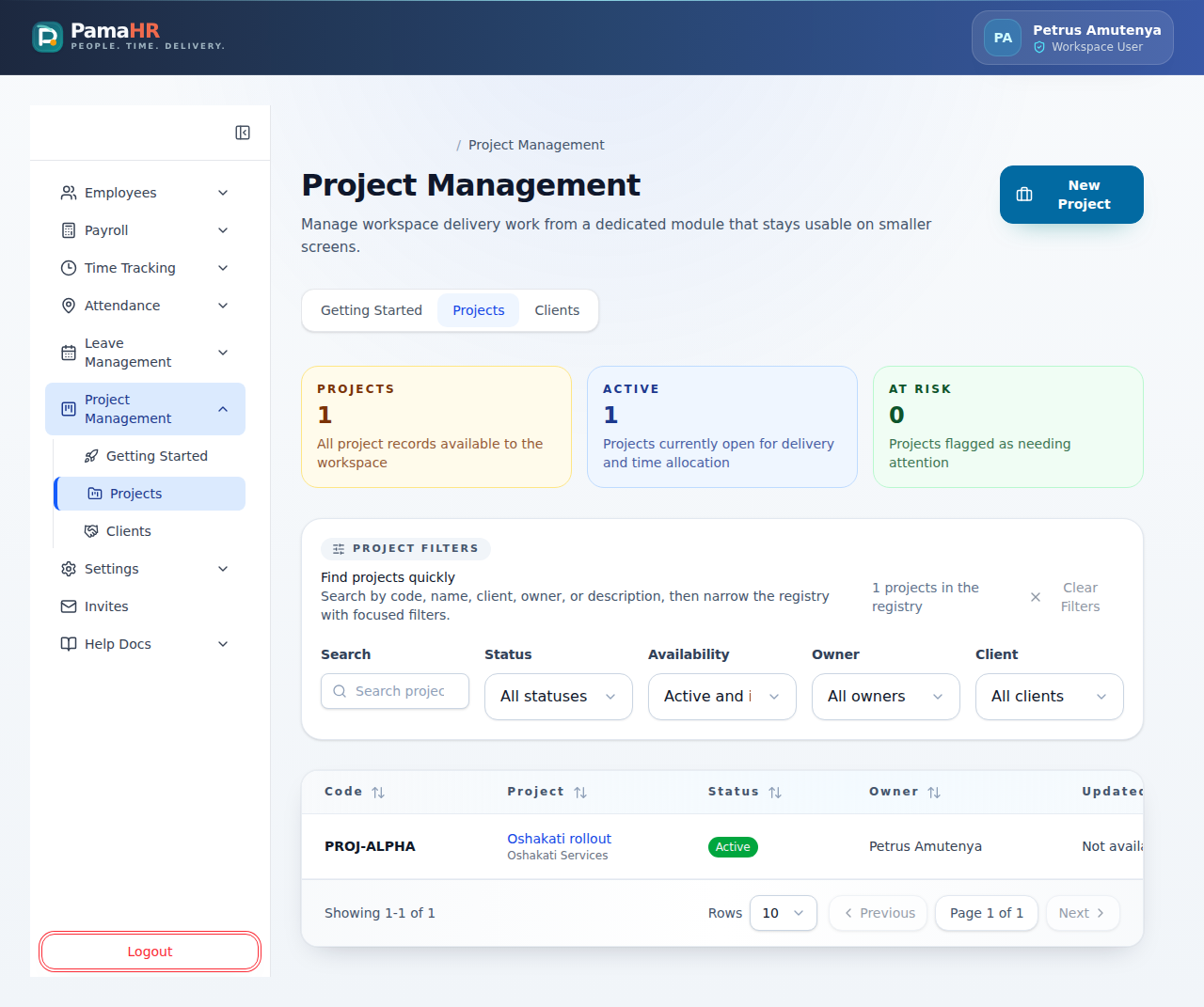Sort by Project column arrows icon
Viewport: 1204px width, 1007px height.
pos(580,793)
